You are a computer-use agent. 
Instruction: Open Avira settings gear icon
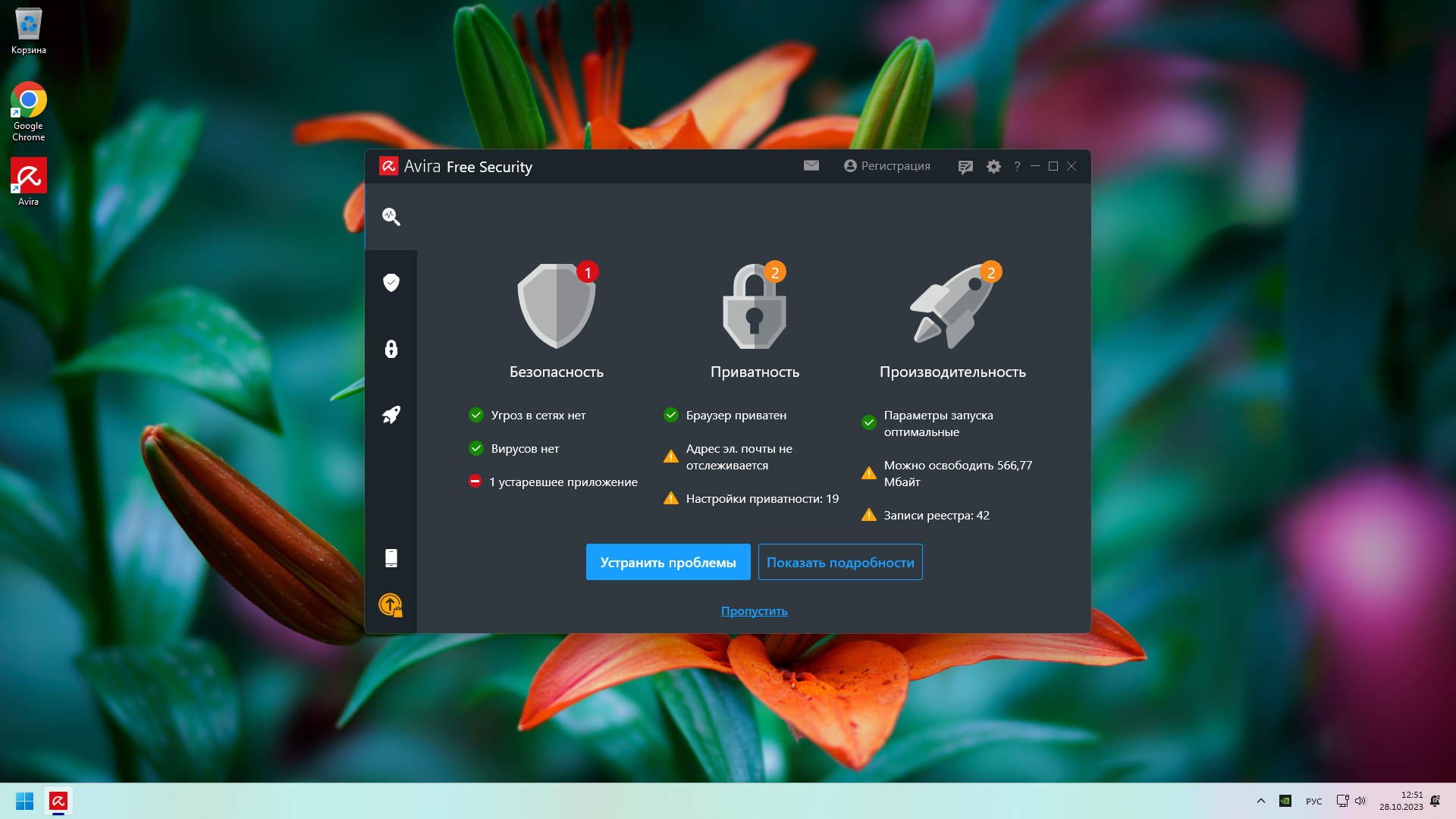pos(993,167)
